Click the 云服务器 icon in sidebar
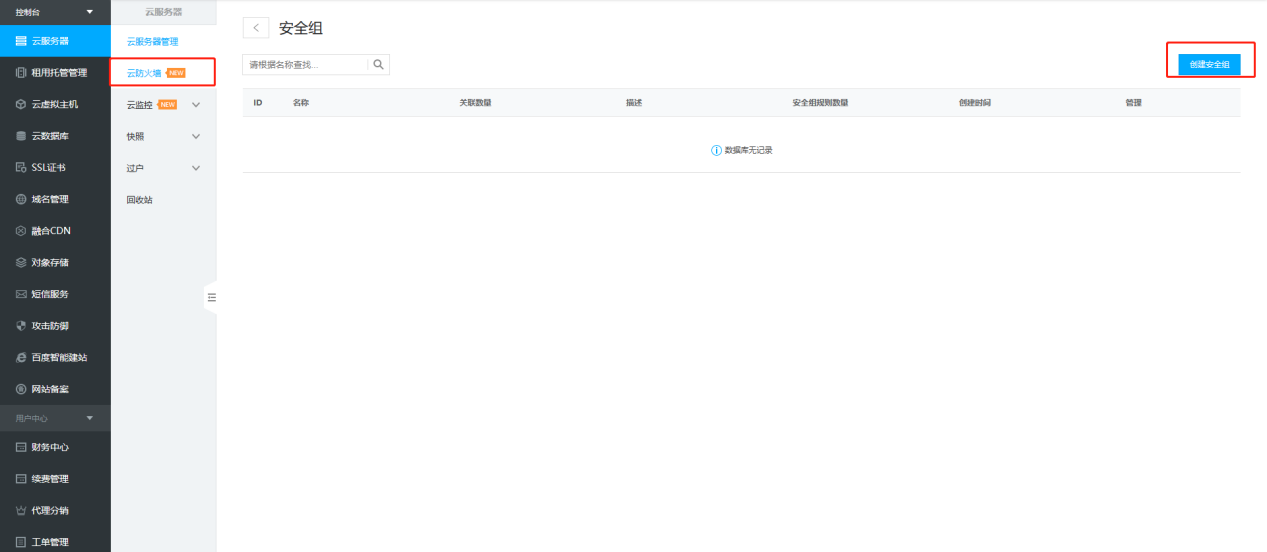The width and height of the screenshot is (1267, 552). (21, 41)
